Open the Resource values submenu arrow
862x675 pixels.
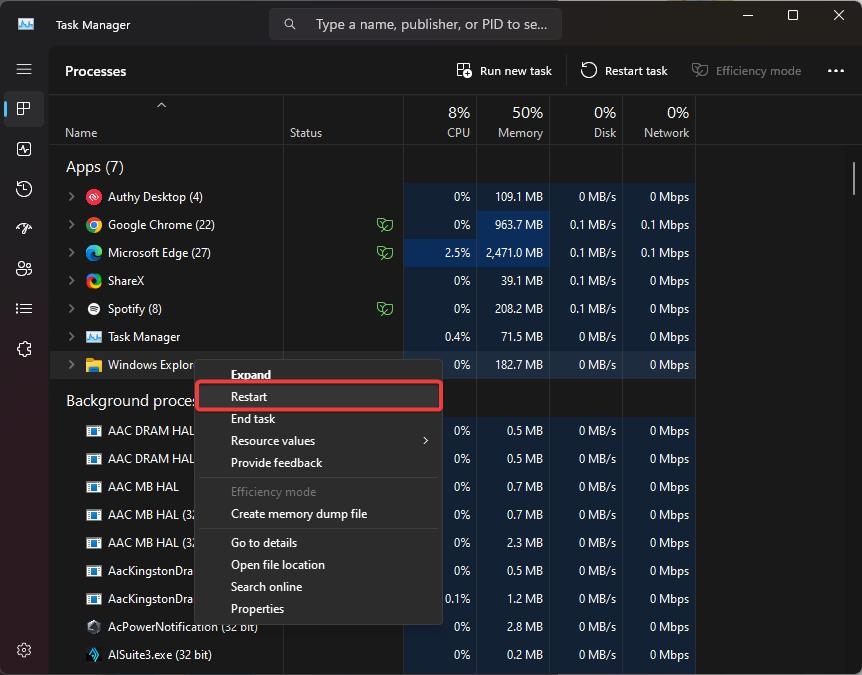pos(426,441)
